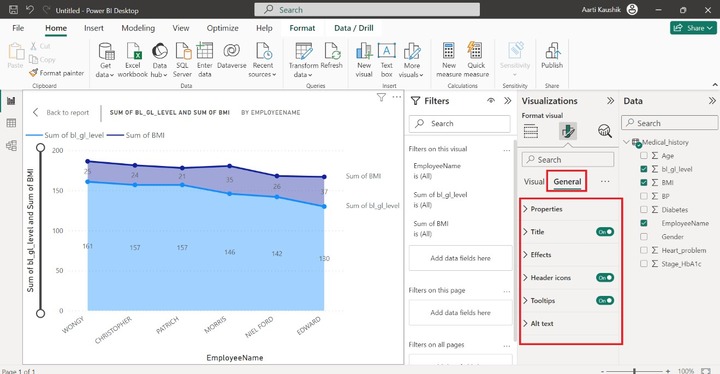The height and width of the screenshot is (374, 720).
Task: Collapse the Visualizations pane
Action: pos(610,101)
